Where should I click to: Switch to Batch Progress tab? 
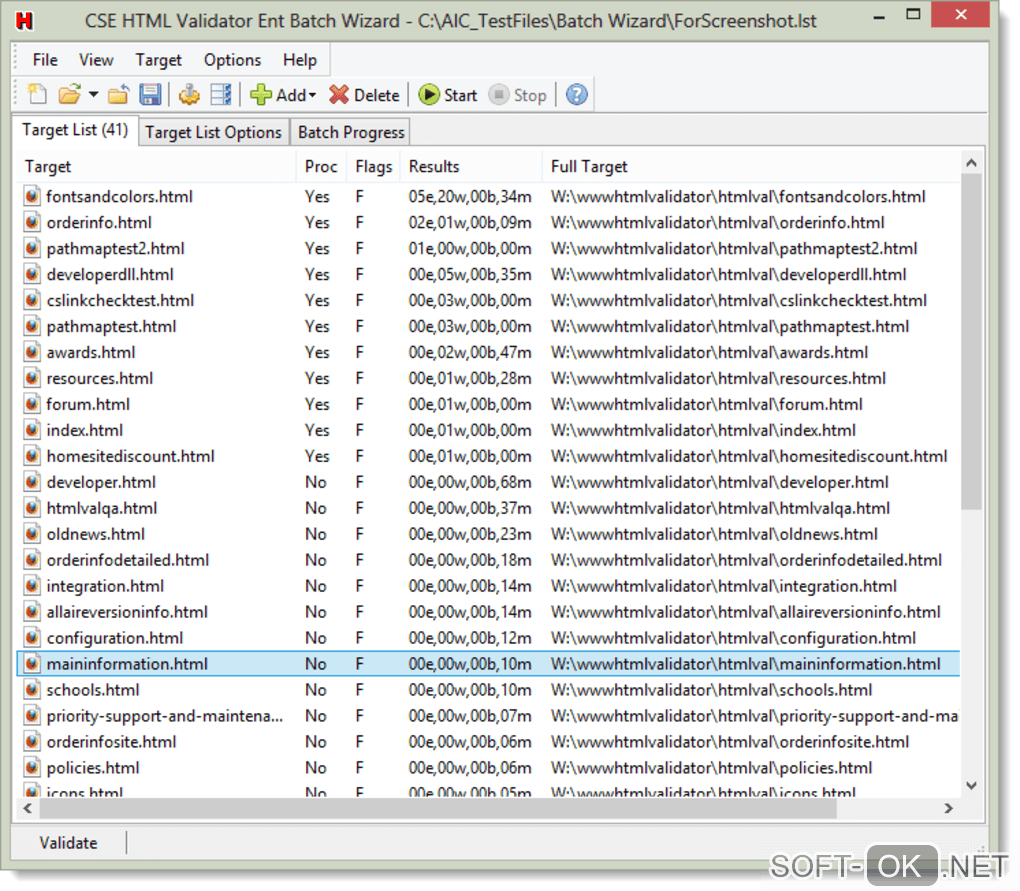(x=351, y=132)
